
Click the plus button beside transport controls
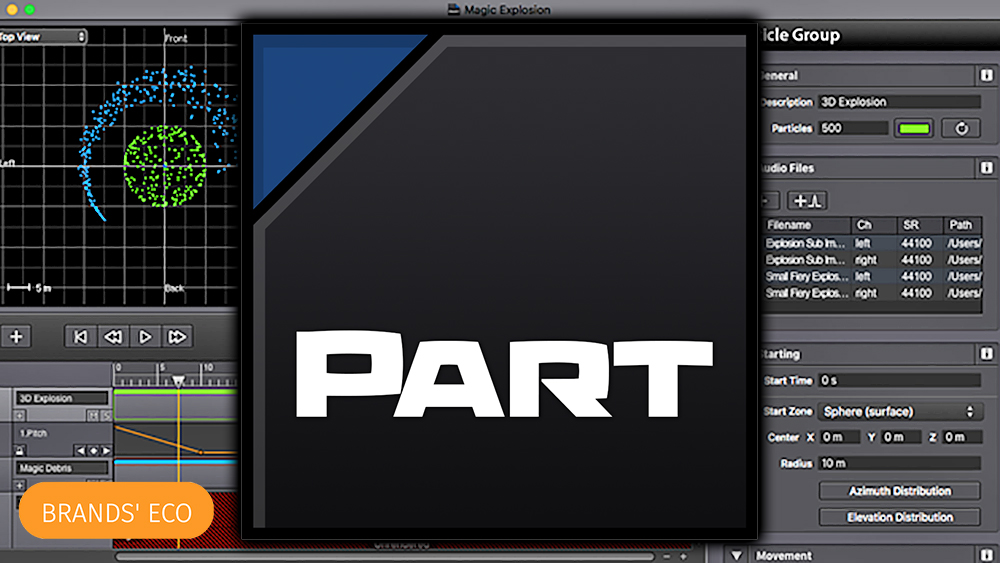[16, 337]
